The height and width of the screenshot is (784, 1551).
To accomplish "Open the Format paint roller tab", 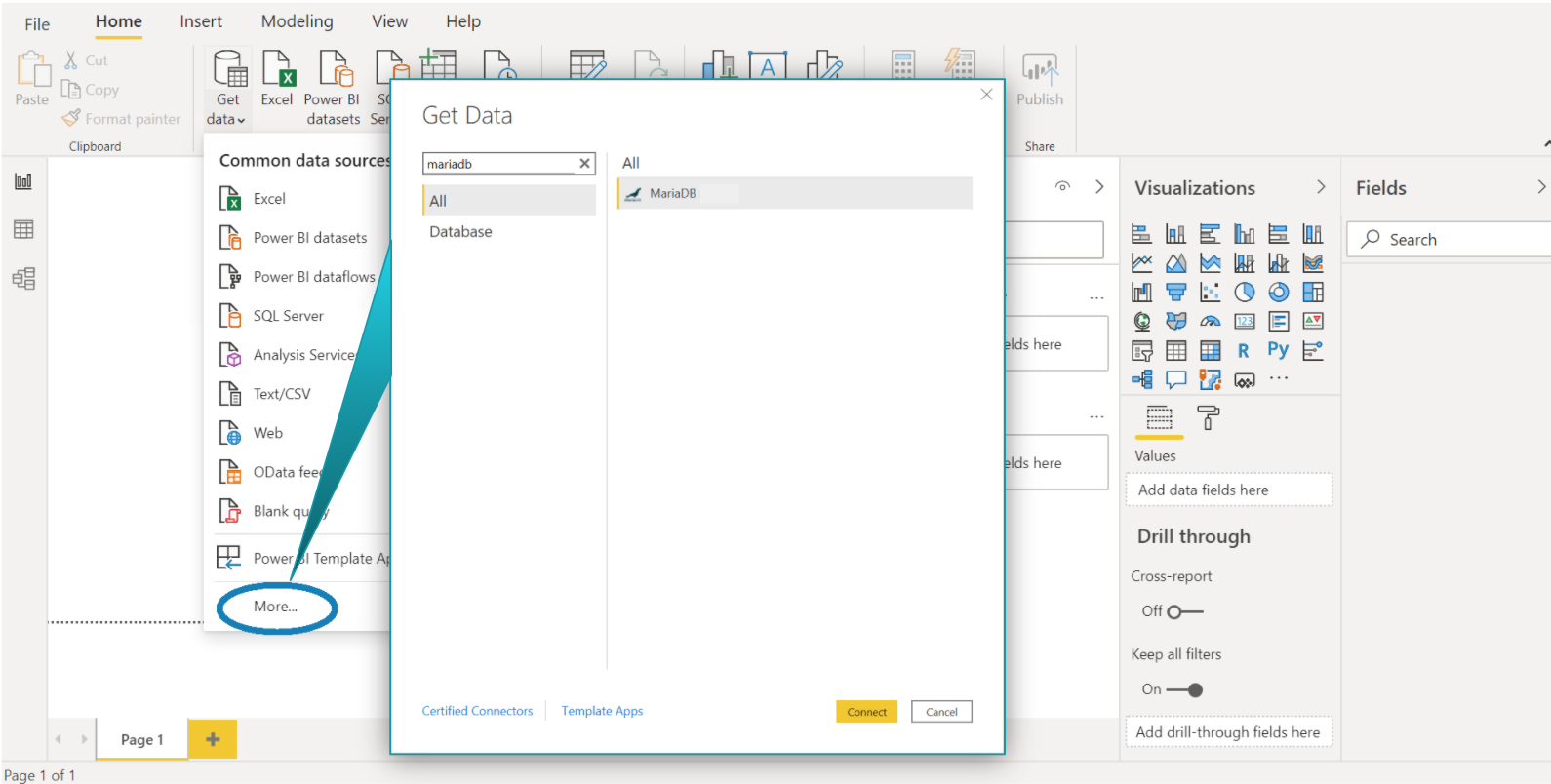I will click(x=1209, y=418).
